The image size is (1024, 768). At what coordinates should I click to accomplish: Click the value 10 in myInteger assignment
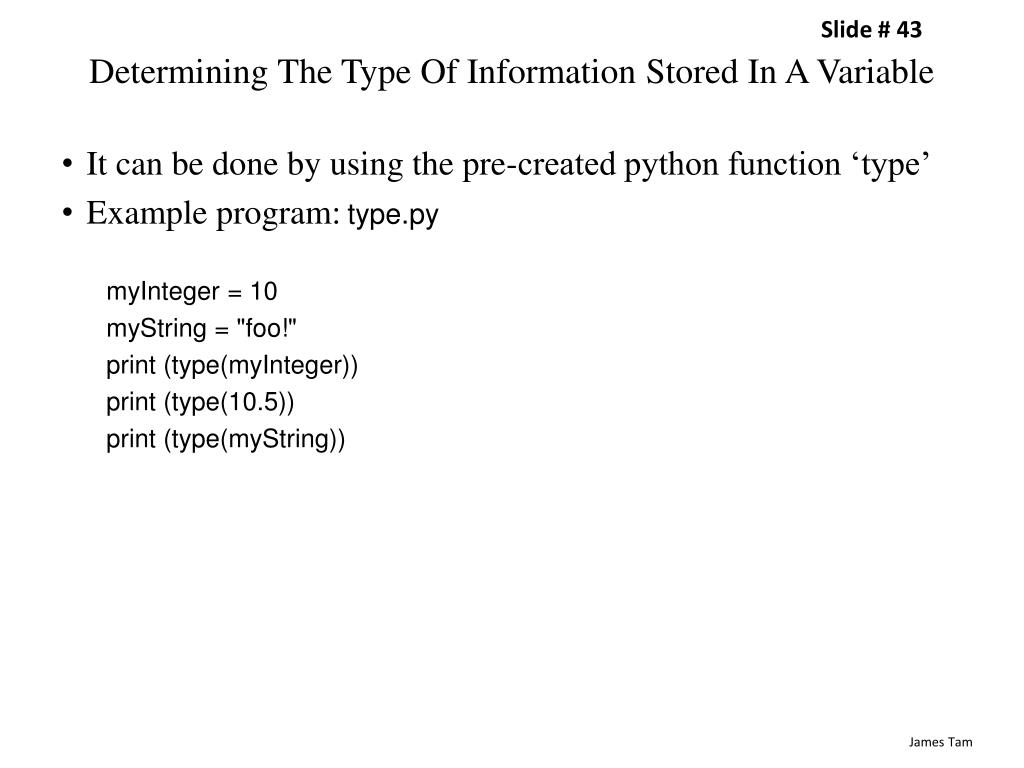[264, 292]
